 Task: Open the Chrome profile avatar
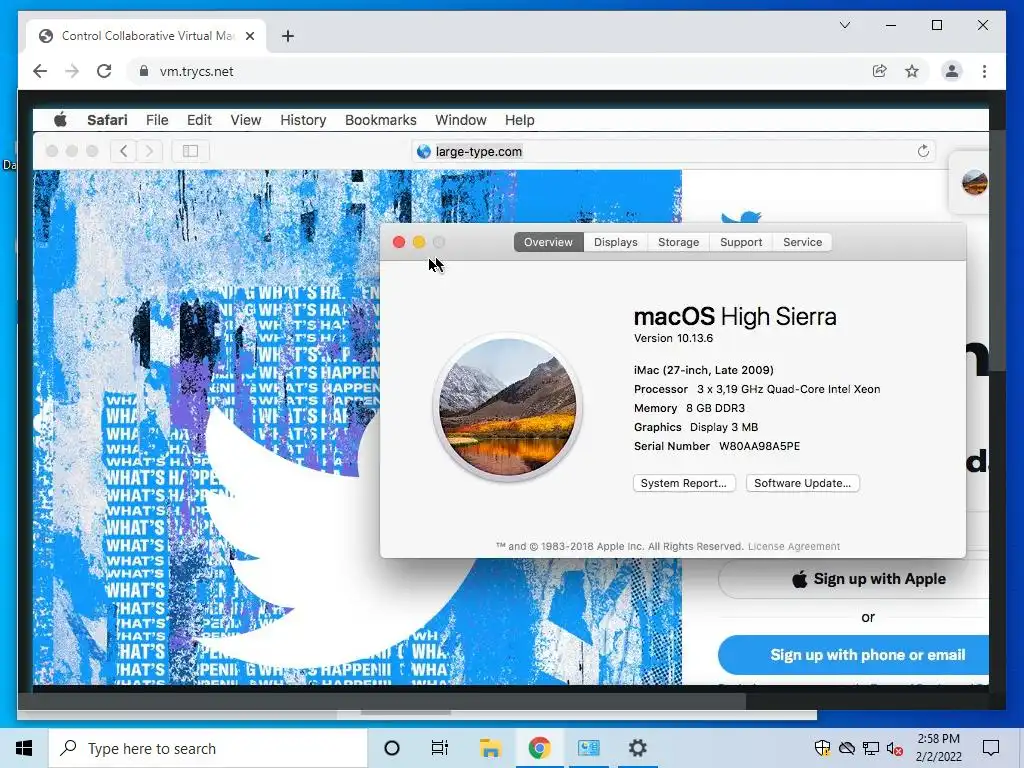[x=952, y=71]
